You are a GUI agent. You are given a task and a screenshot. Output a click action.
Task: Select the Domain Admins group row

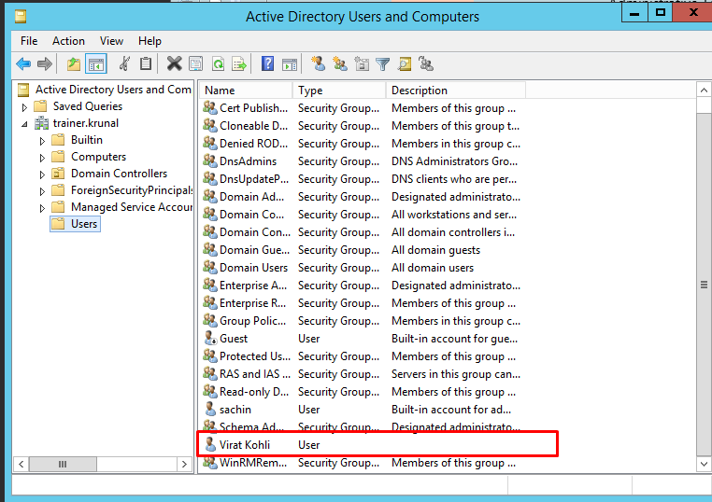[252, 197]
